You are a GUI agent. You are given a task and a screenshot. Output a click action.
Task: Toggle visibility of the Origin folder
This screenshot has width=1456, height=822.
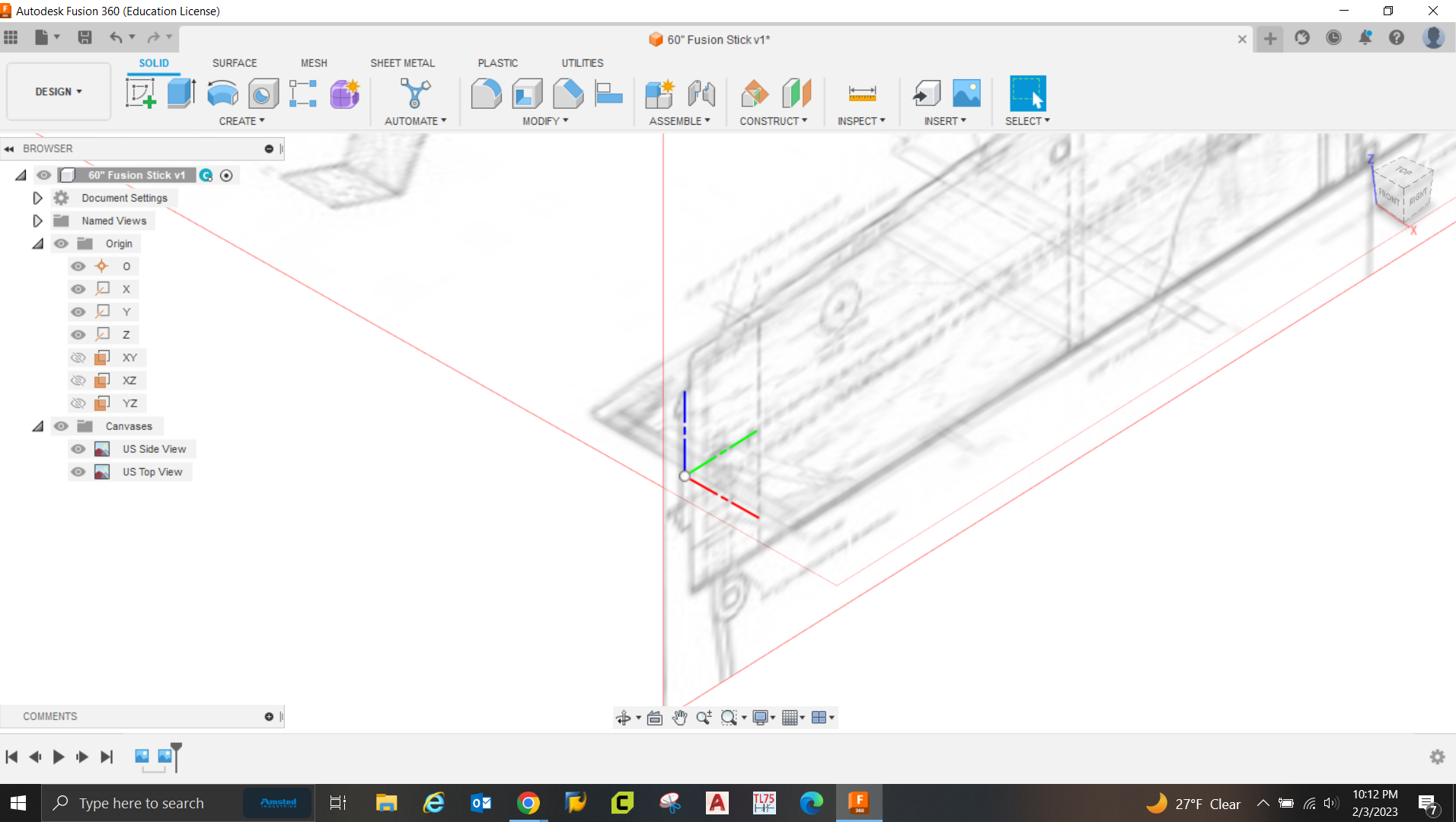(61, 243)
